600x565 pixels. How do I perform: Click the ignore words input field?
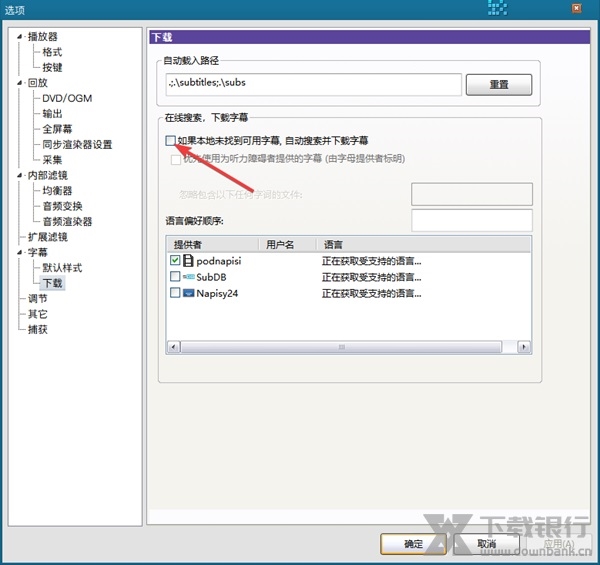click(472, 194)
